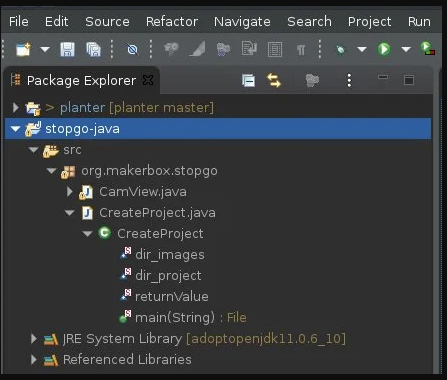The image size is (447, 380).
Task: Toggle Skip All Breakpoints icon
Action: 132,50
